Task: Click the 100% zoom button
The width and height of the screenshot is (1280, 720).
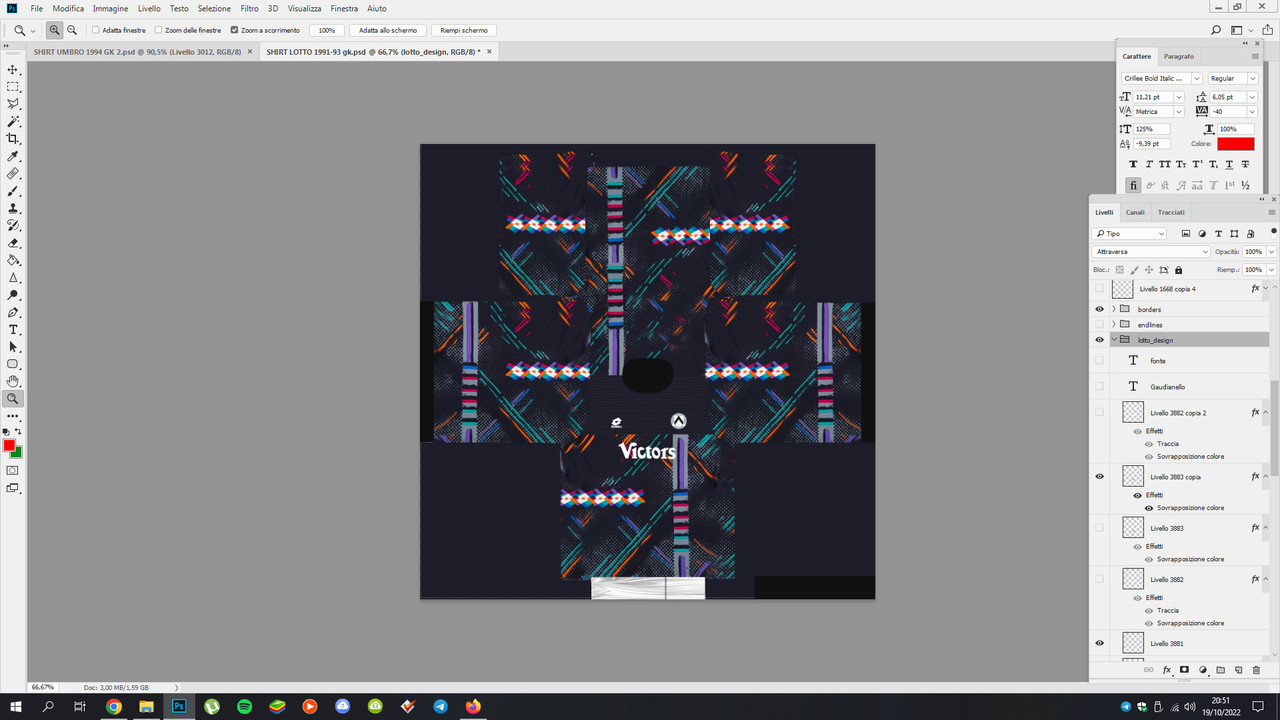Action: 327,30
